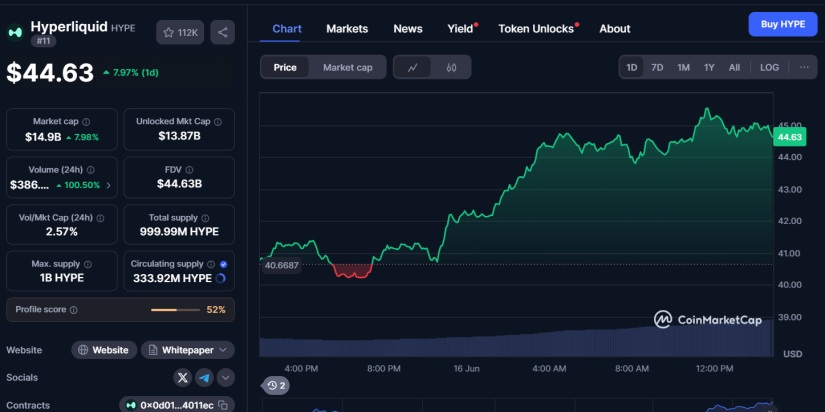This screenshot has height=412, width=825.
Task: Click the Buy HYPE button
Action: tap(783, 24)
